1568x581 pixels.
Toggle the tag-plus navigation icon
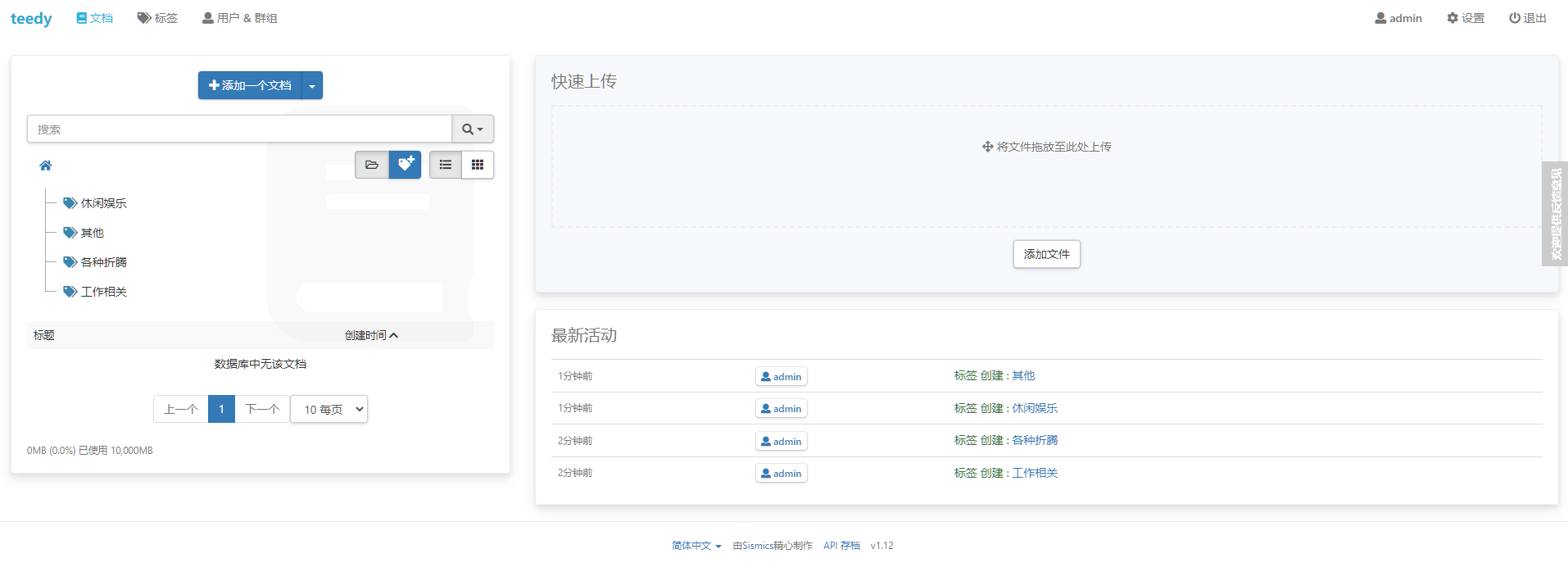point(406,165)
